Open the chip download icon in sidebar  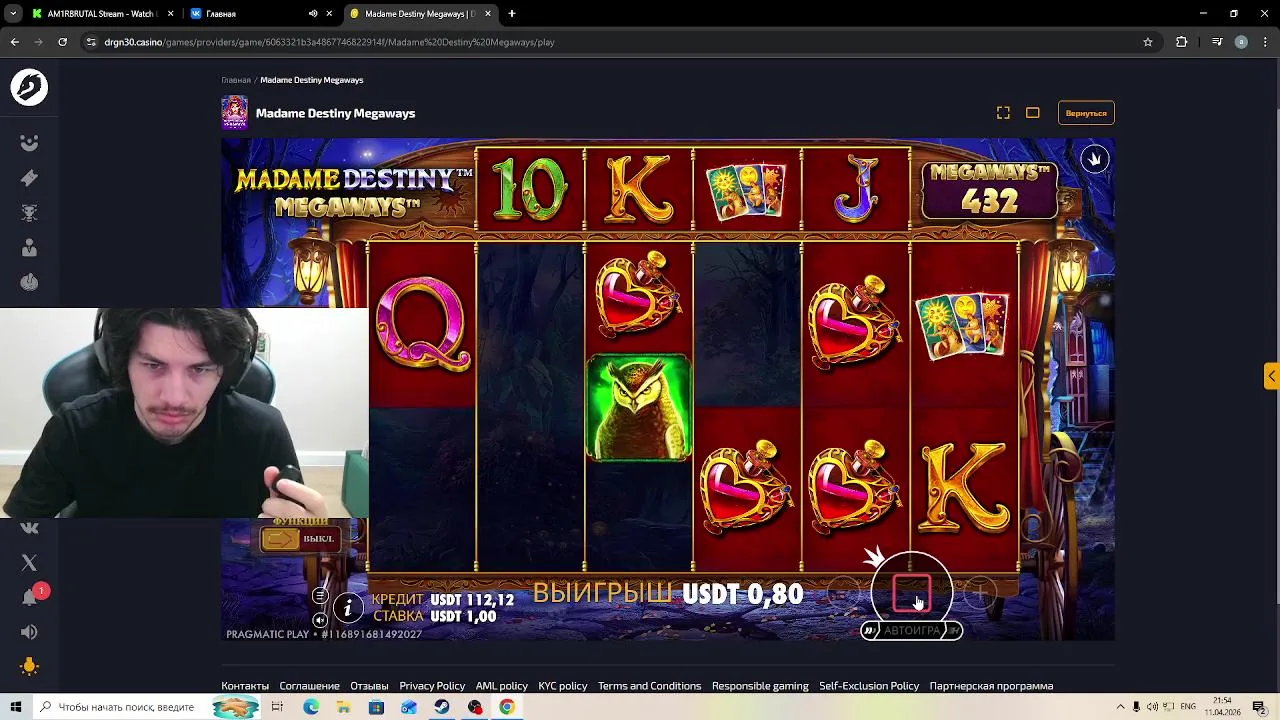[29, 282]
